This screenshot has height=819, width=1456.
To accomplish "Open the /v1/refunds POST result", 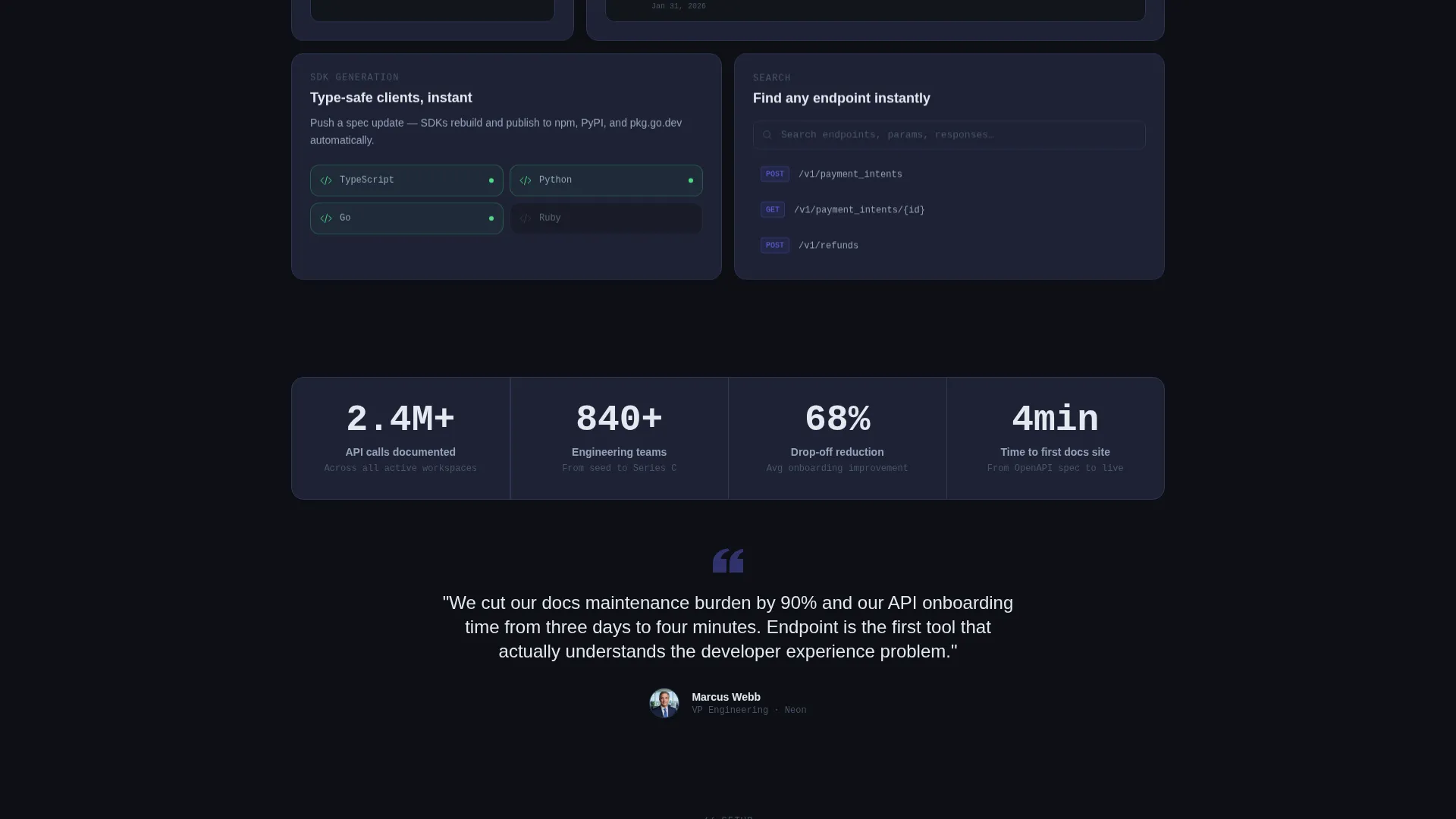I will tap(949, 246).
